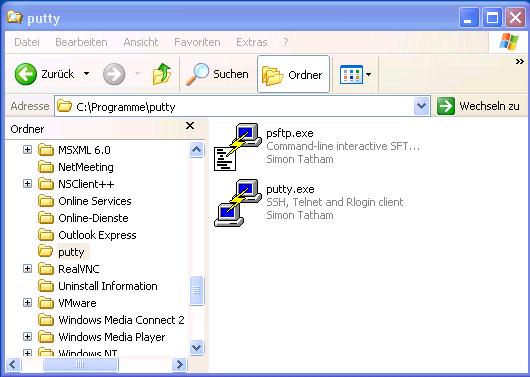This screenshot has height=377, width=530.
Task: Select the VMware folder icon
Action: click(46, 303)
